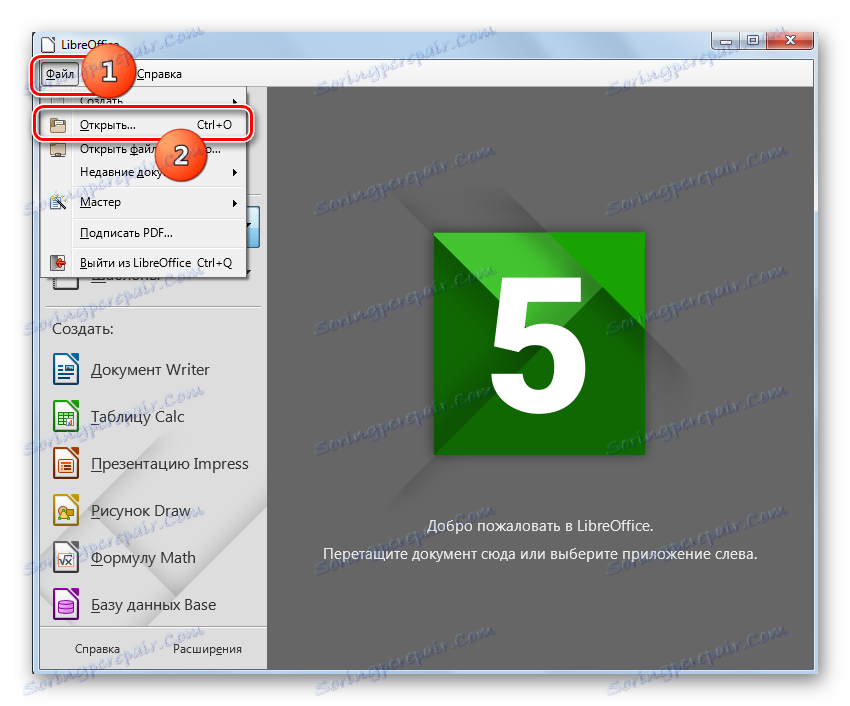Click the Impress presentation icon

(66, 464)
